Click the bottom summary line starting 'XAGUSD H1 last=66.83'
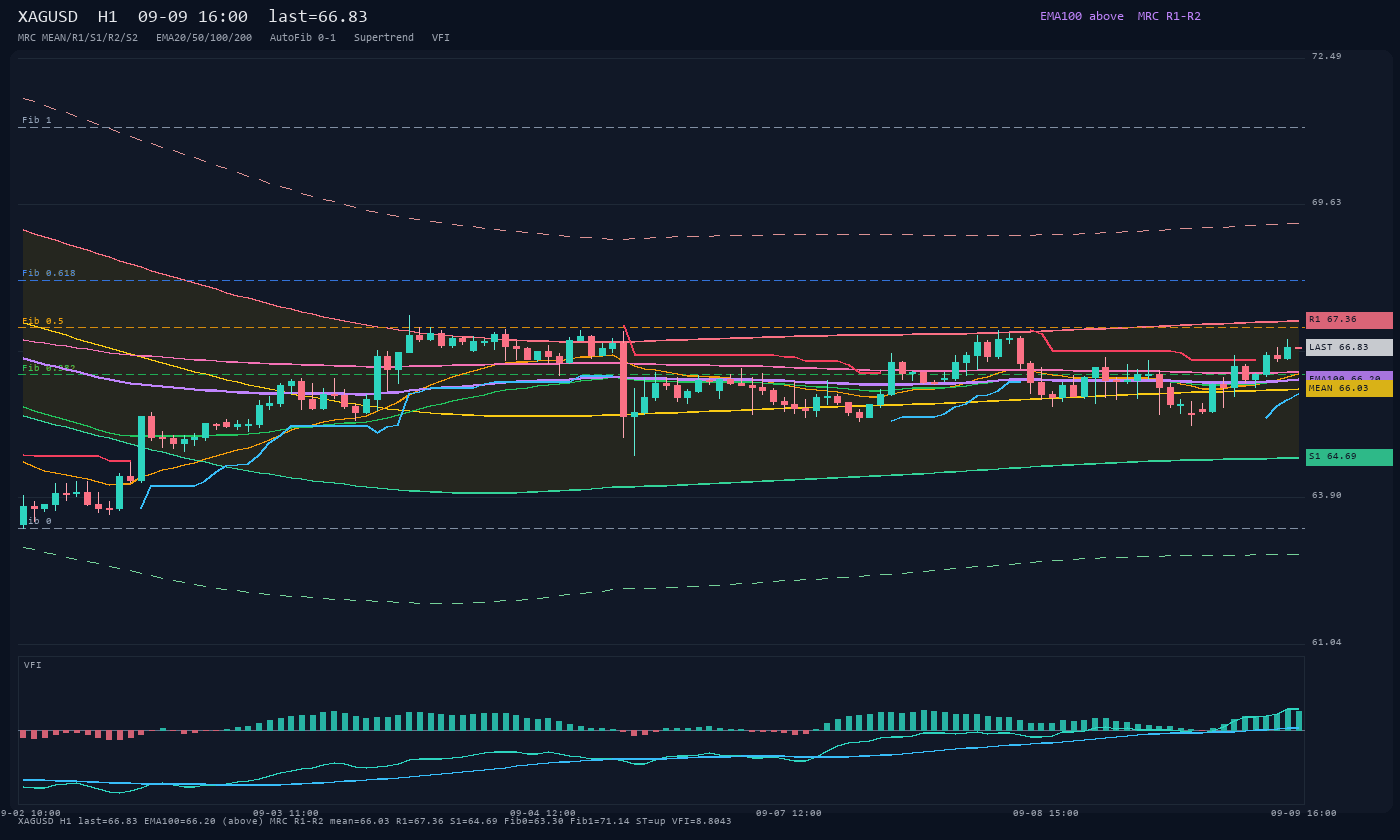1400x840 pixels. [x=375, y=822]
